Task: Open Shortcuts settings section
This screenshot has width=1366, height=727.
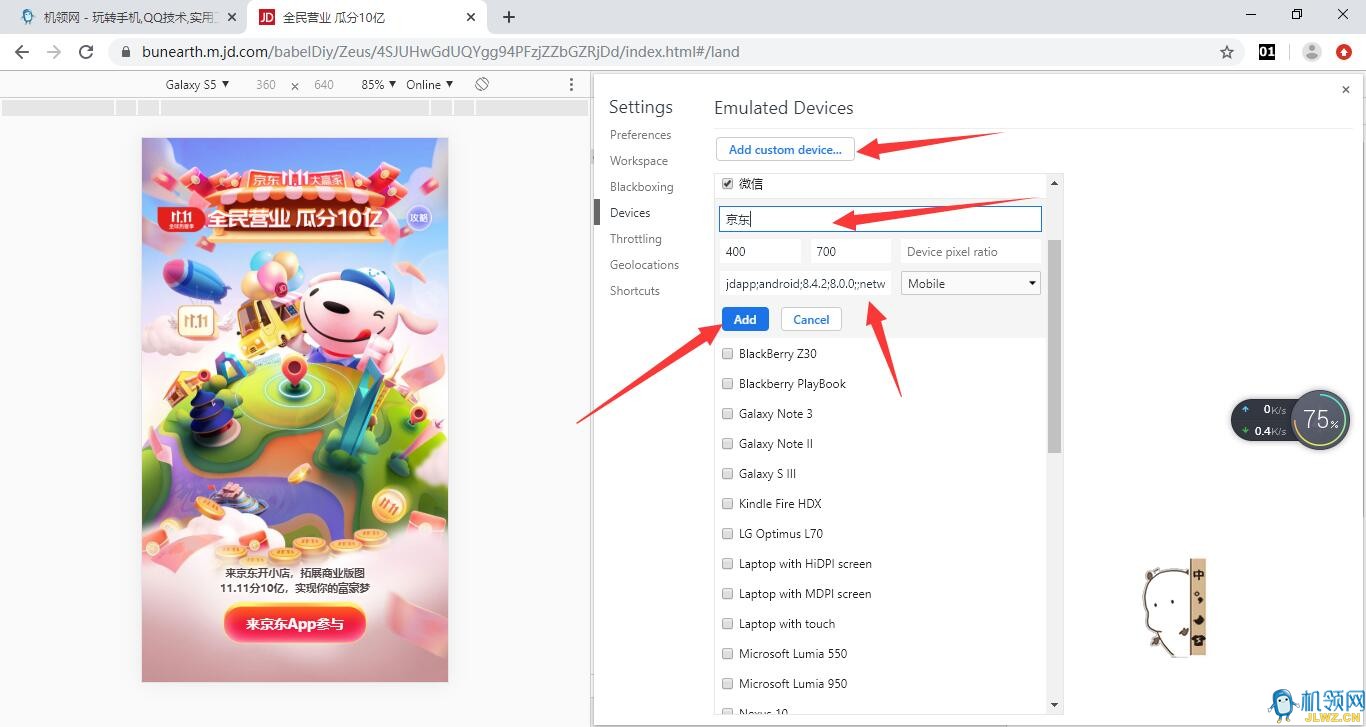Action: [635, 291]
